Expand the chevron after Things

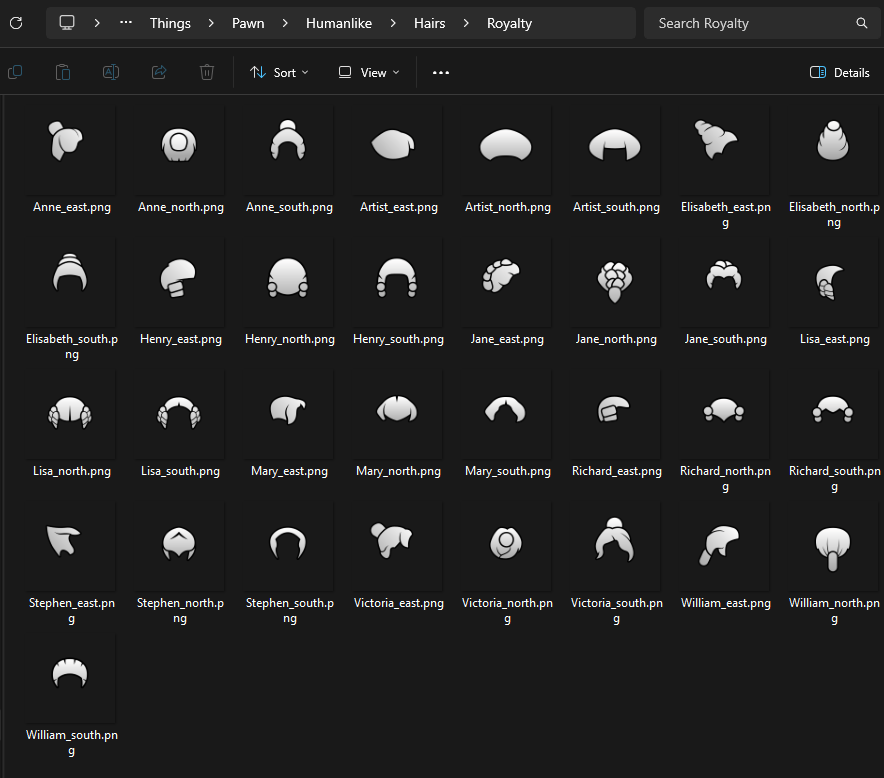pyautogui.click(x=211, y=23)
